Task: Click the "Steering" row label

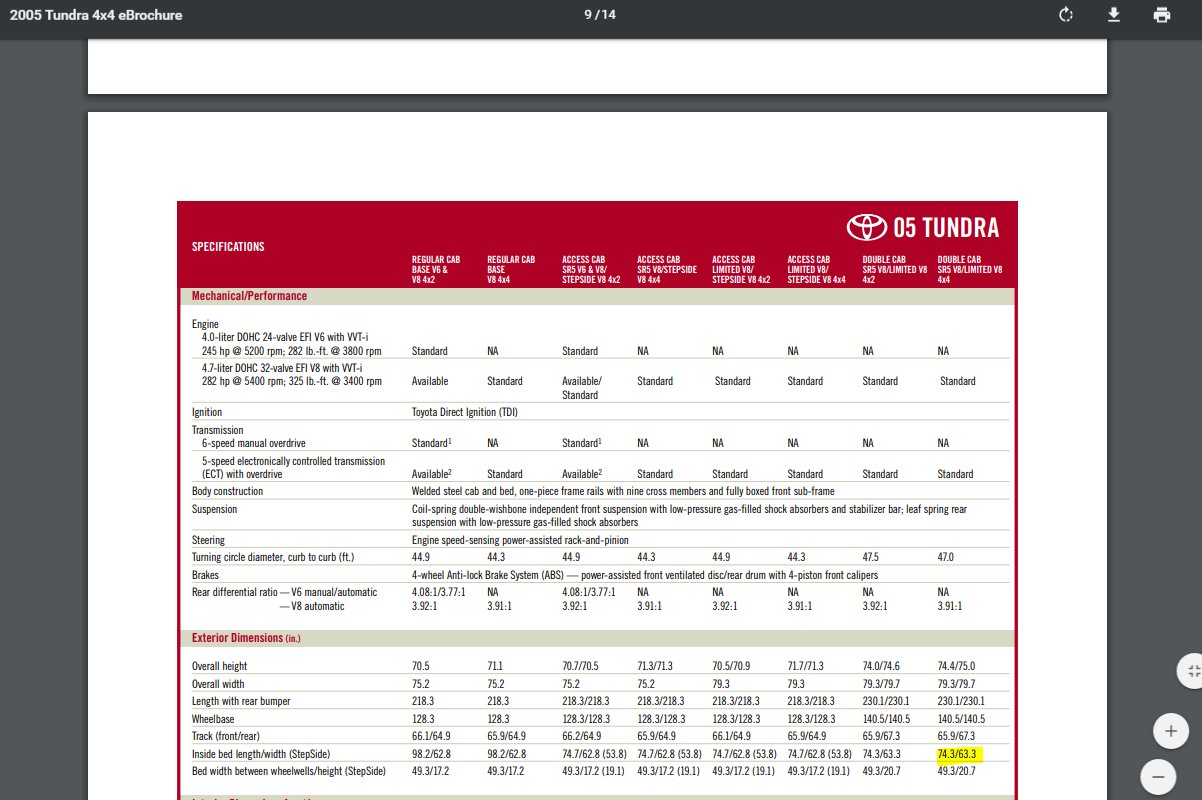Action: (208, 540)
